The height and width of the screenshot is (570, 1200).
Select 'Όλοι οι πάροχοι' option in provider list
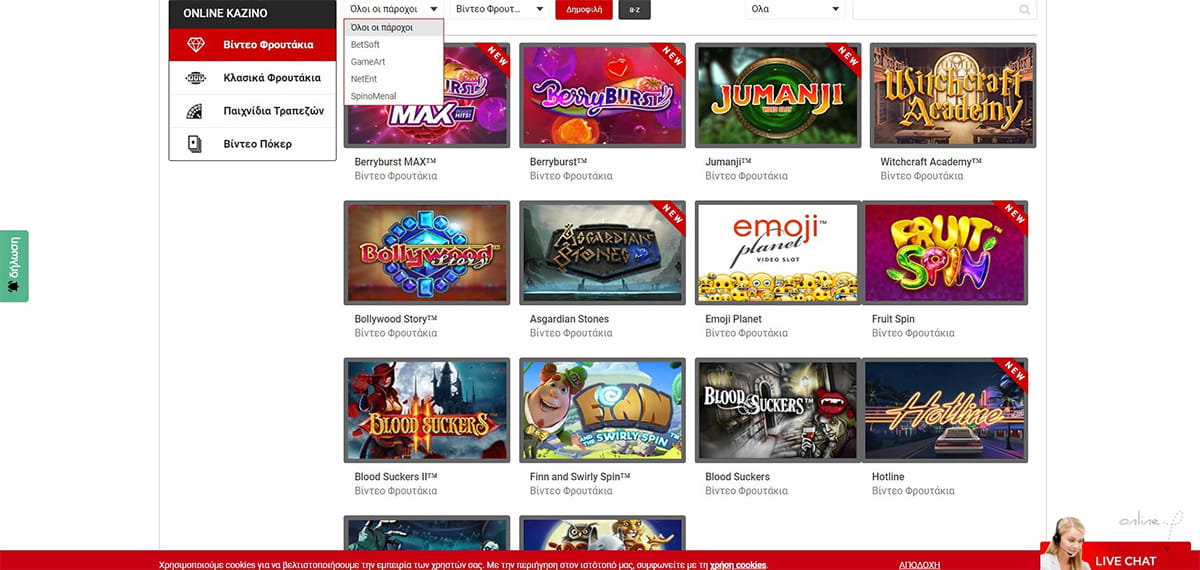pos(393,28)
